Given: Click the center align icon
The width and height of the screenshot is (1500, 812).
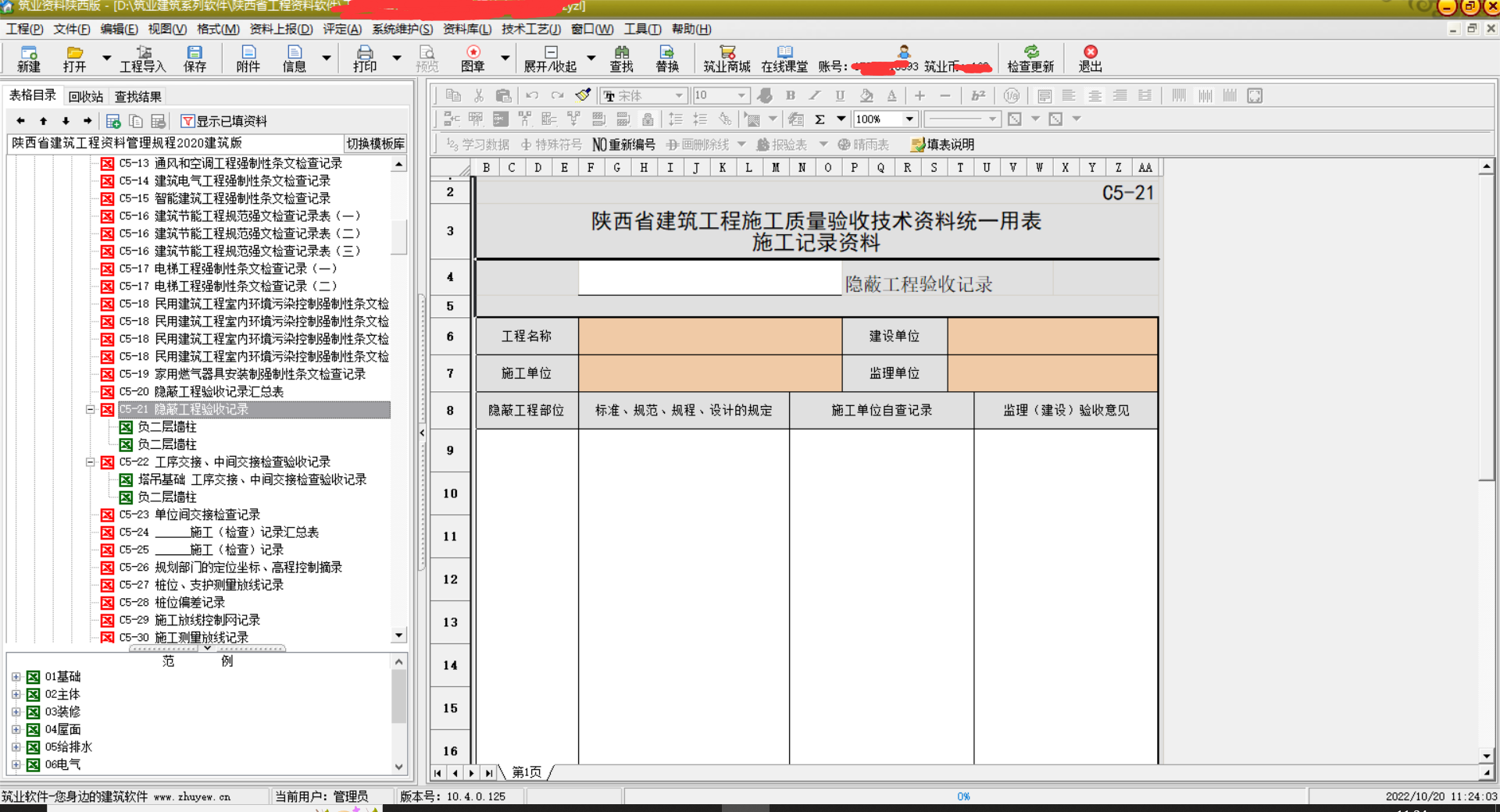Looking at the screenshot, I should [1095, 95].
